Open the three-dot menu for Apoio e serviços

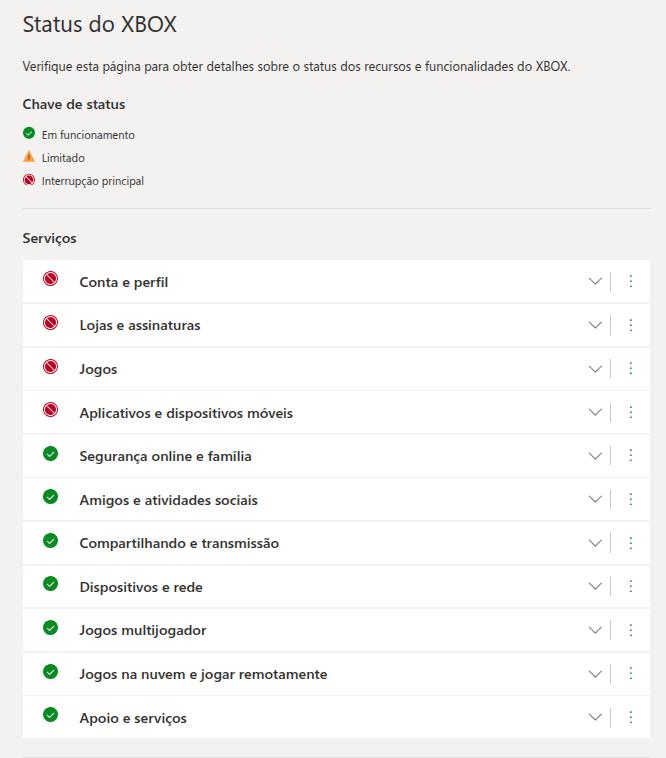pos(631,717)
